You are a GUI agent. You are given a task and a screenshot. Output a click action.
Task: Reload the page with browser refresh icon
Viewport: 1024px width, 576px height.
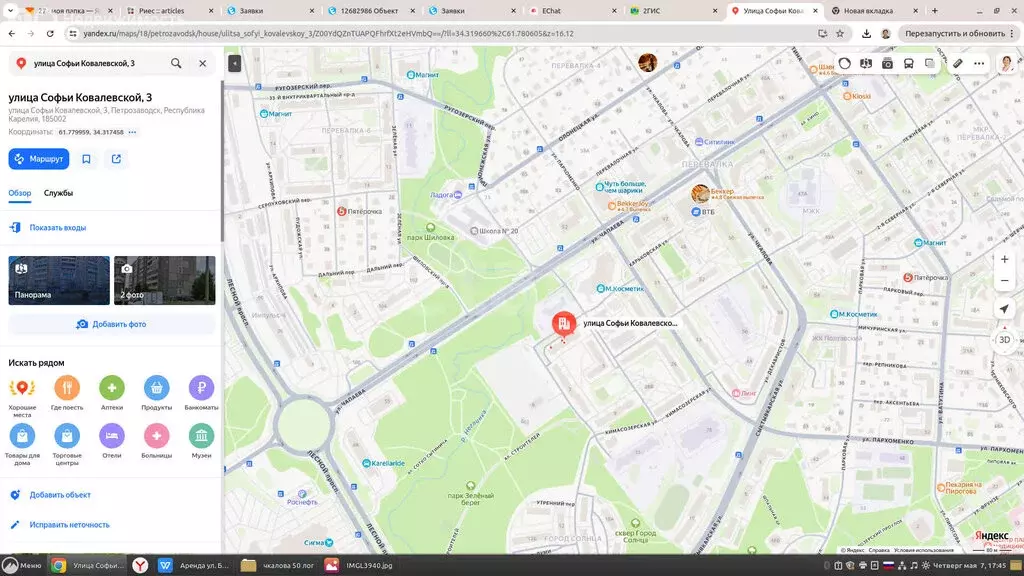[50, 33]
